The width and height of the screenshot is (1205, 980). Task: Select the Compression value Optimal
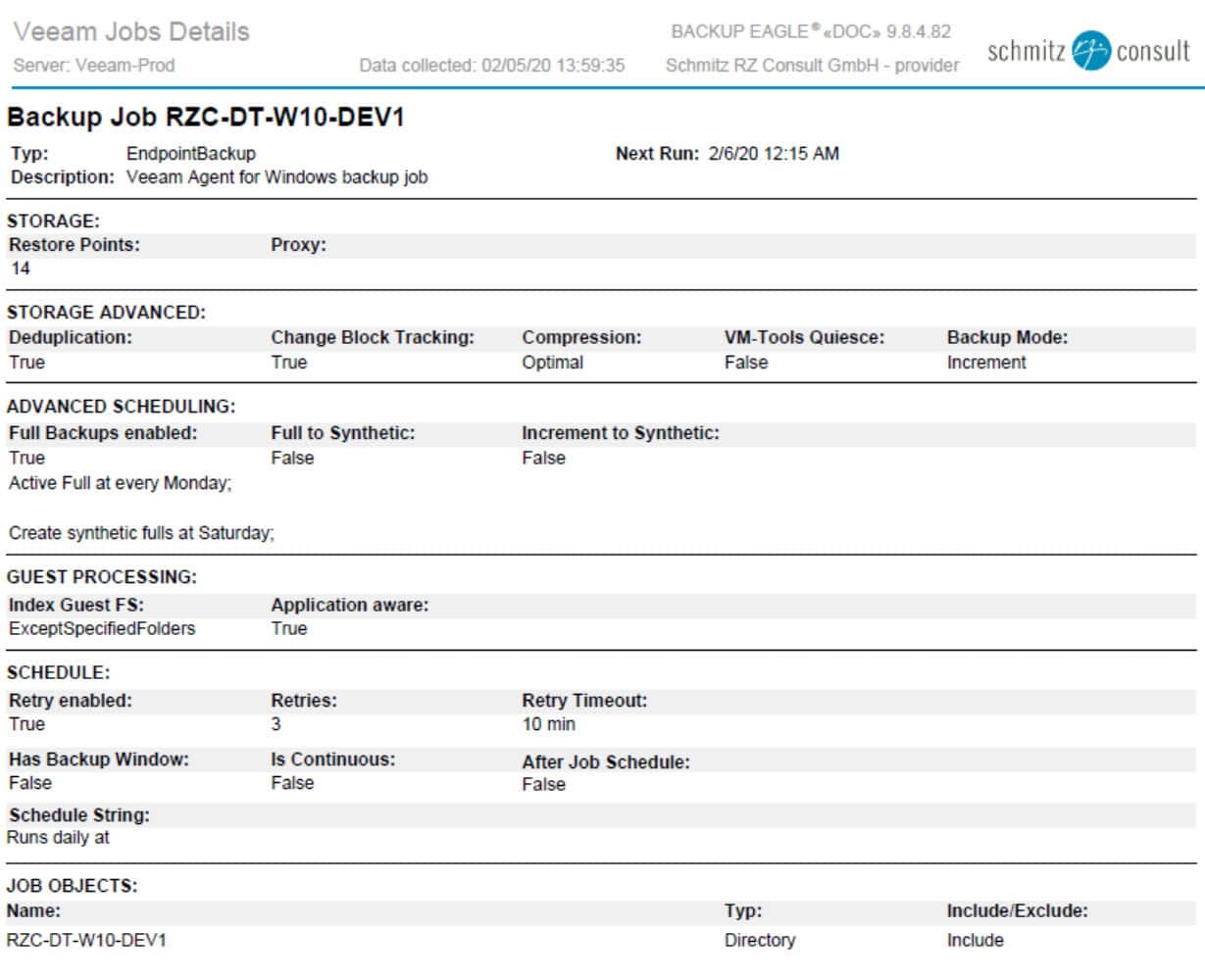click(x=552, y=363)
